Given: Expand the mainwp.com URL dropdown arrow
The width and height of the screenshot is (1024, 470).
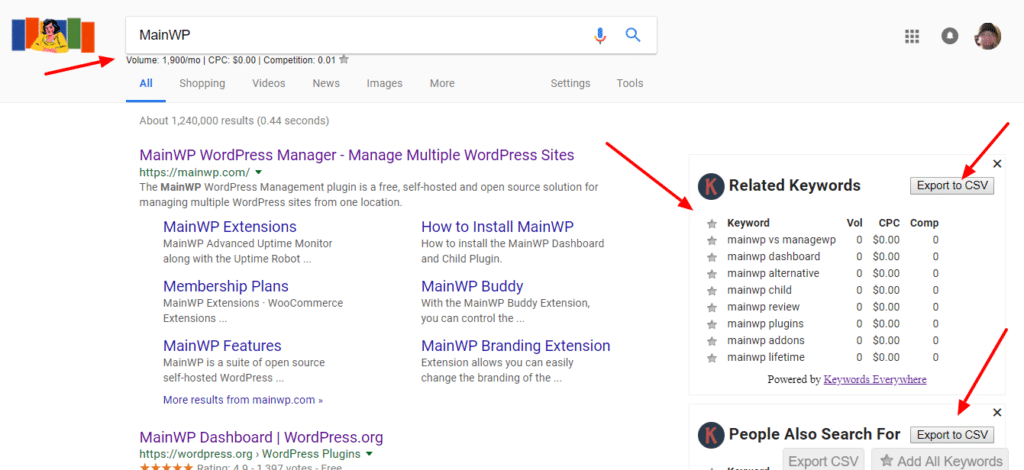Looking at the screenshot, I should [x=259, y=172].
